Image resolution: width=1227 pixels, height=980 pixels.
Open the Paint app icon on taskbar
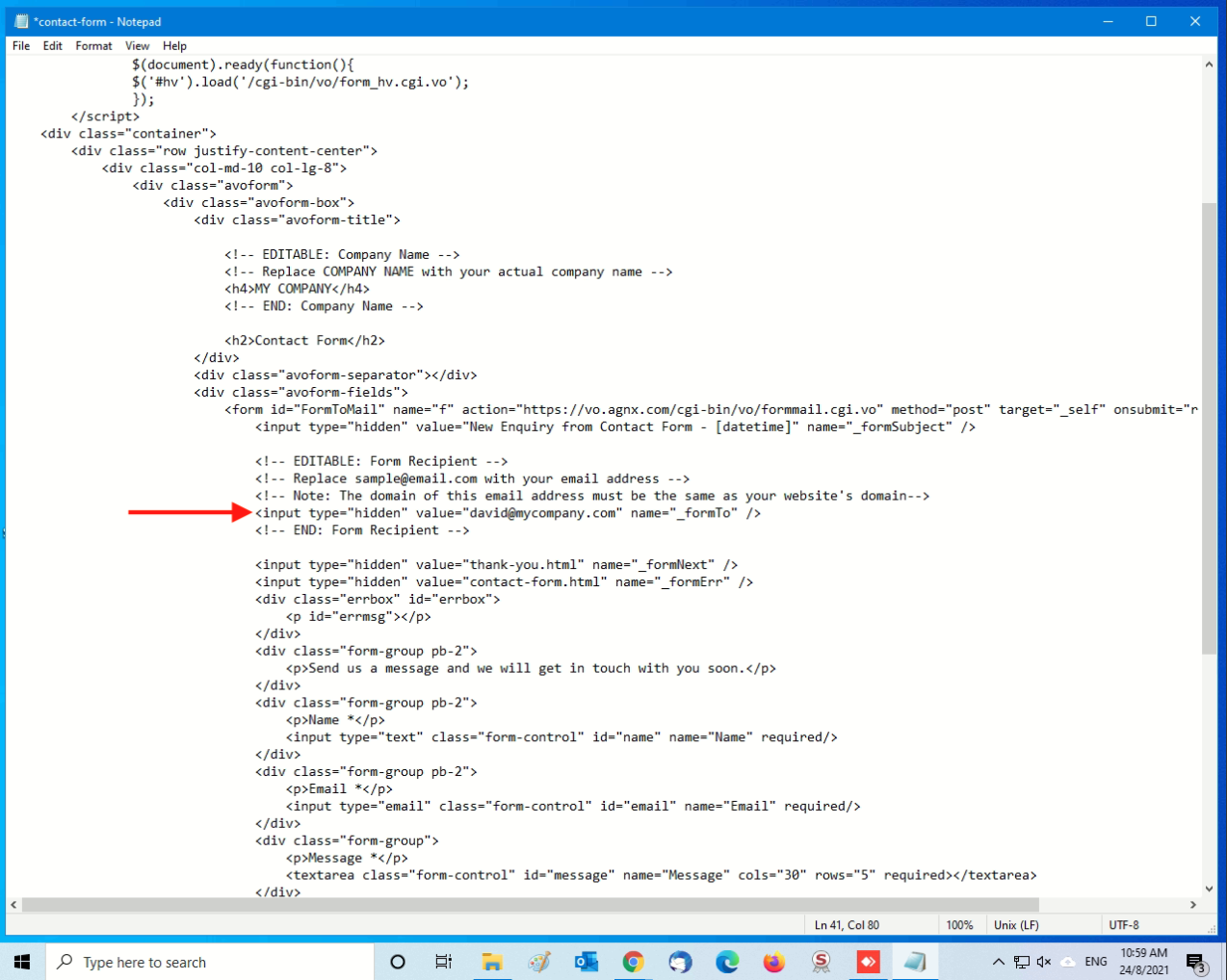tap(539, 962)
